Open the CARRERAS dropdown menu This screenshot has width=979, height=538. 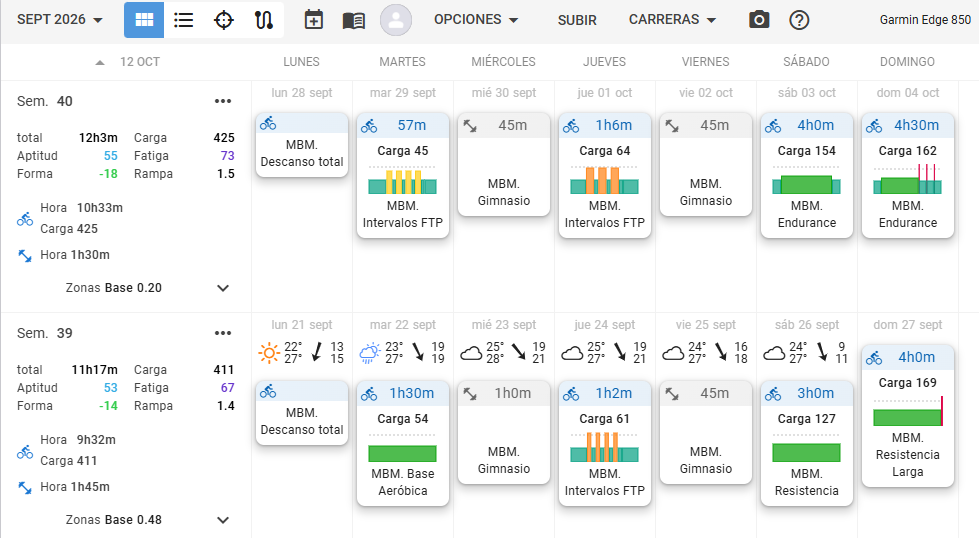672,19
